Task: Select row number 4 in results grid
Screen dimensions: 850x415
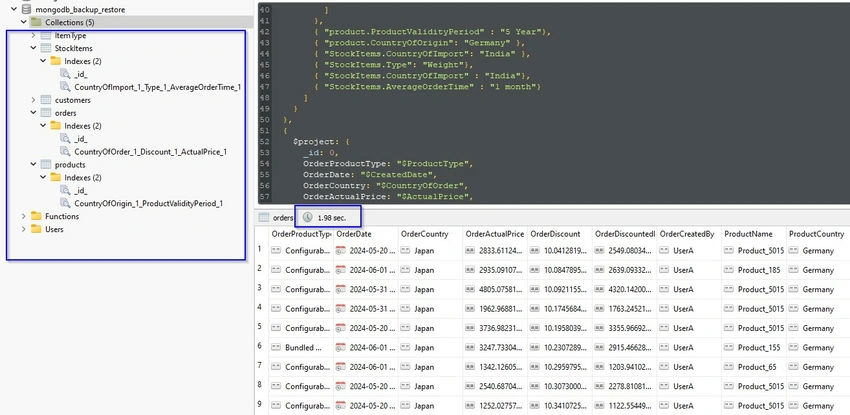Action: click(x=260, y=309)
